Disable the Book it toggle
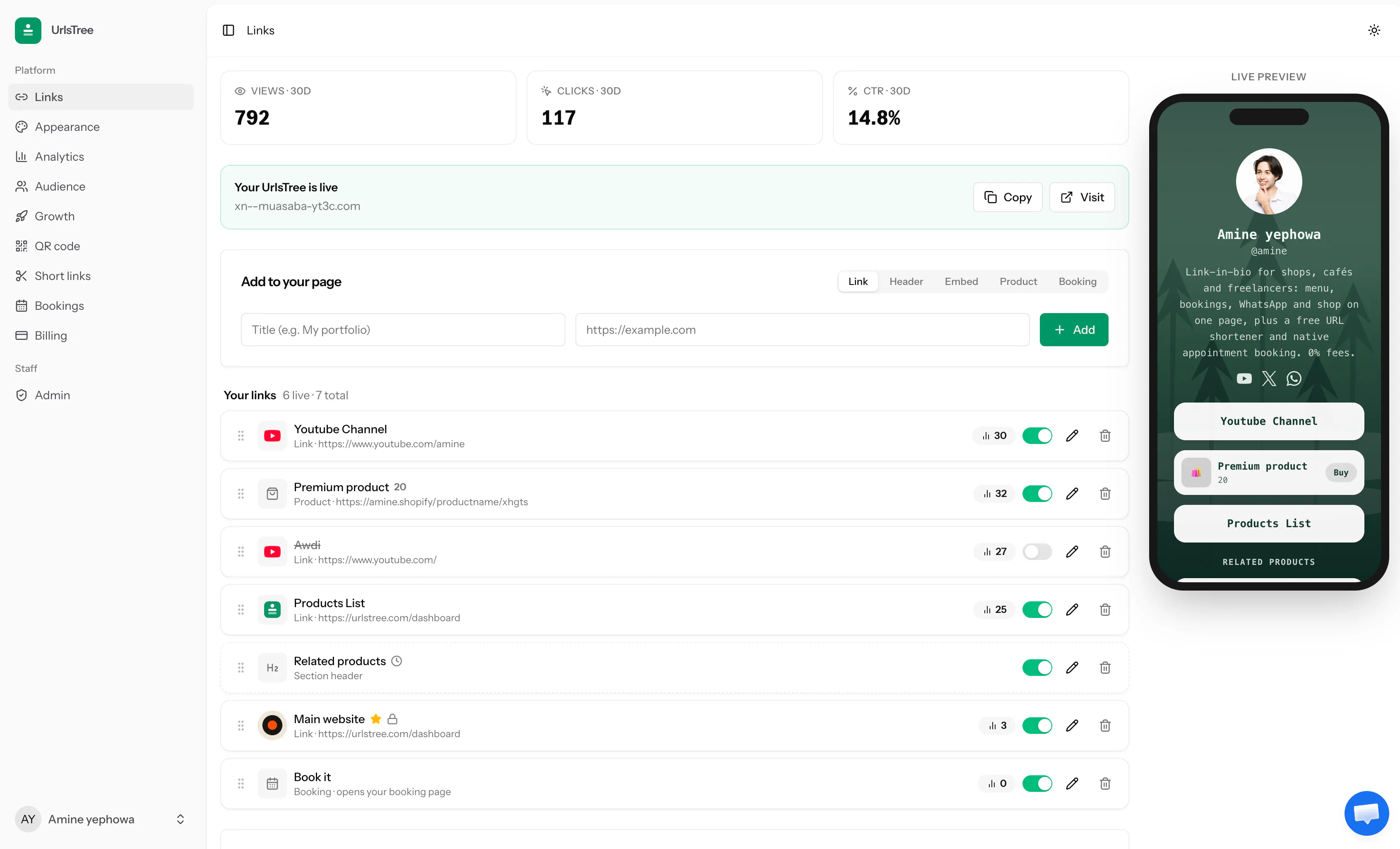1400x849 pixels. coord(1037,784)
